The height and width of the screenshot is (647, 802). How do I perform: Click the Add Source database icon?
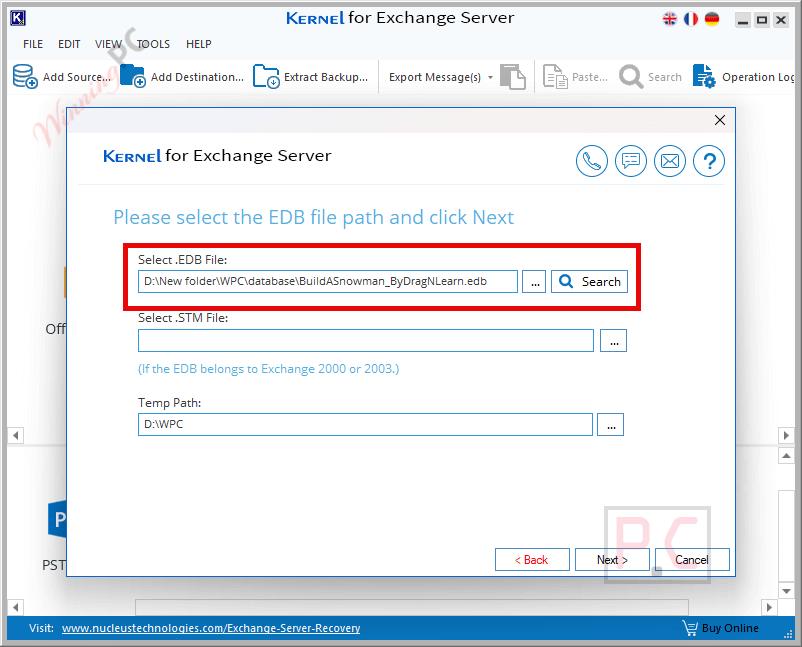25,76
